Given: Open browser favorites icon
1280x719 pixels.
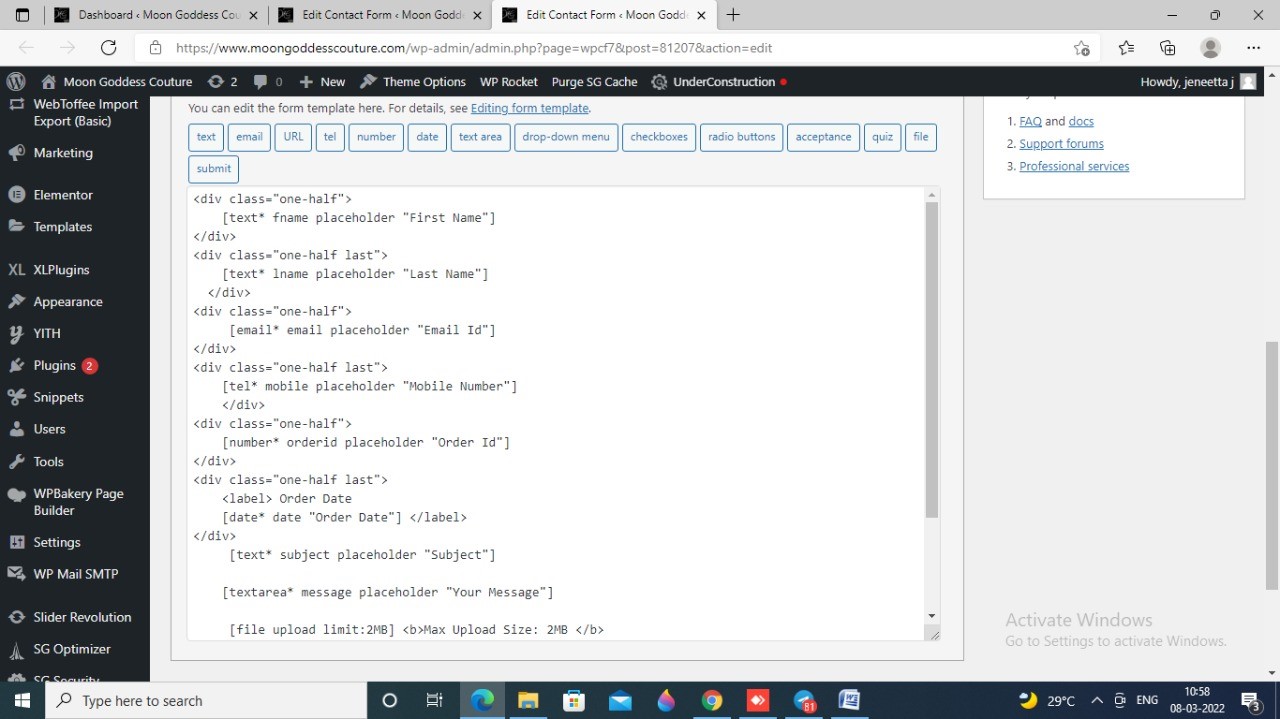Looking at the screenshot, I should pyautogui.click(x=1126, y=48).
